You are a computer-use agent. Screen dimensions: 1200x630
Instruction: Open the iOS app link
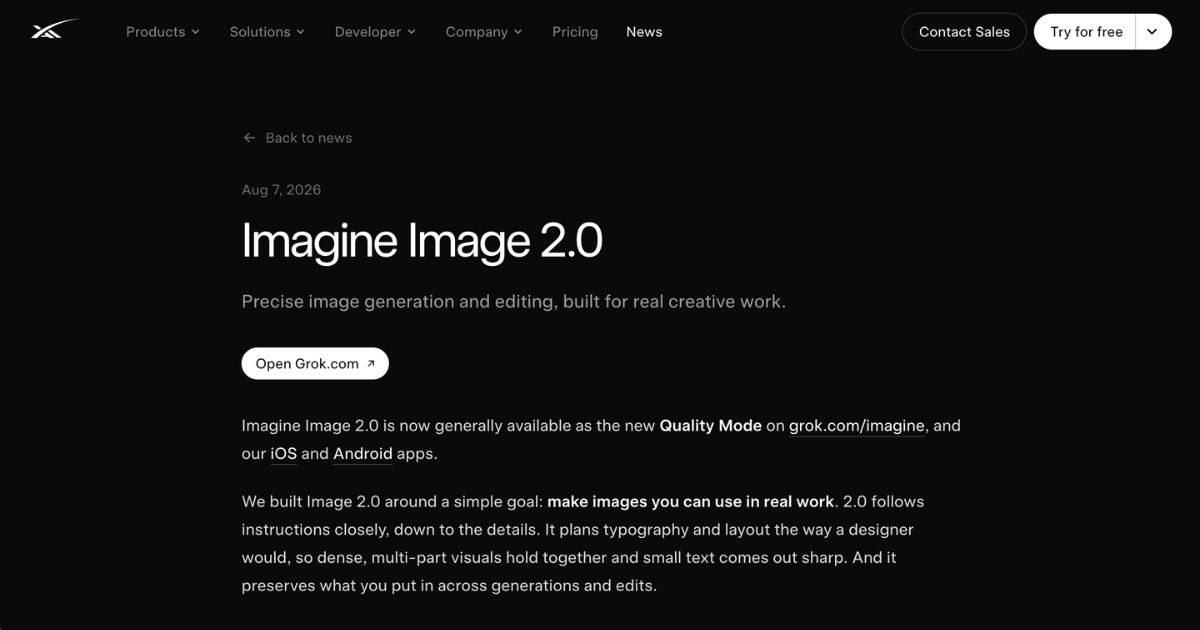pyautogui.click(x=284, y=454)
